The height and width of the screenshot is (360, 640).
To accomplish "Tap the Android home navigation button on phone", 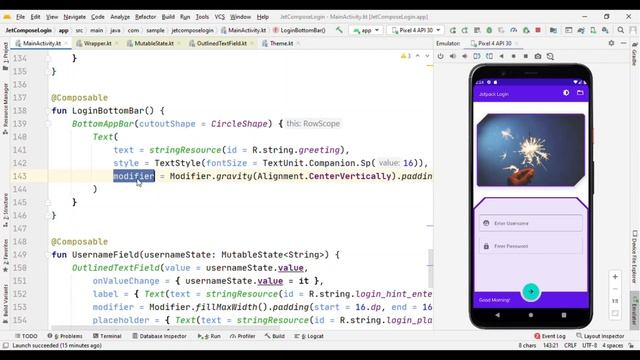I will 531,315.
